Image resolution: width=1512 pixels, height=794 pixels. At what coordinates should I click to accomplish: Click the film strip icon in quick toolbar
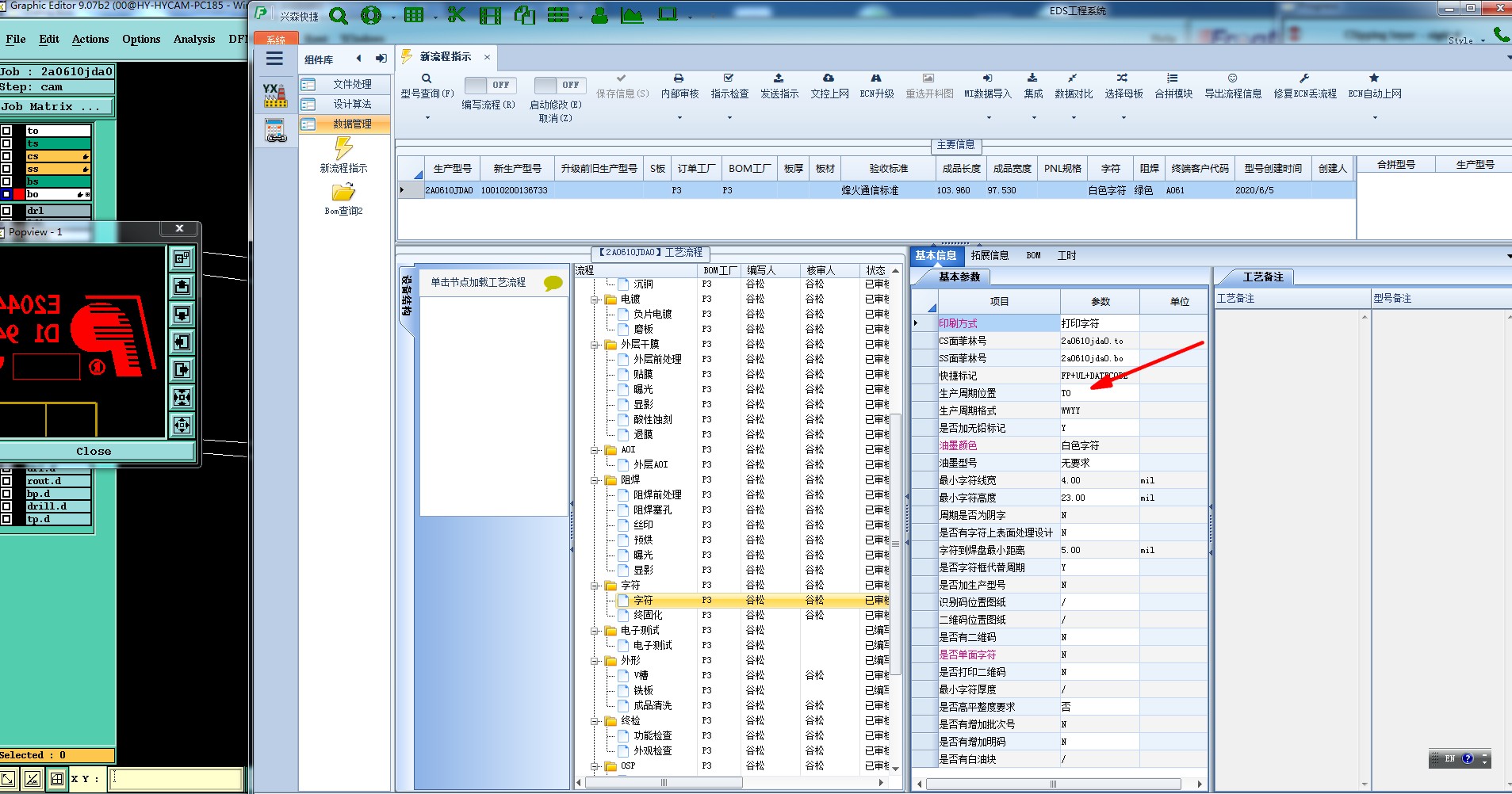click(490, 15)
